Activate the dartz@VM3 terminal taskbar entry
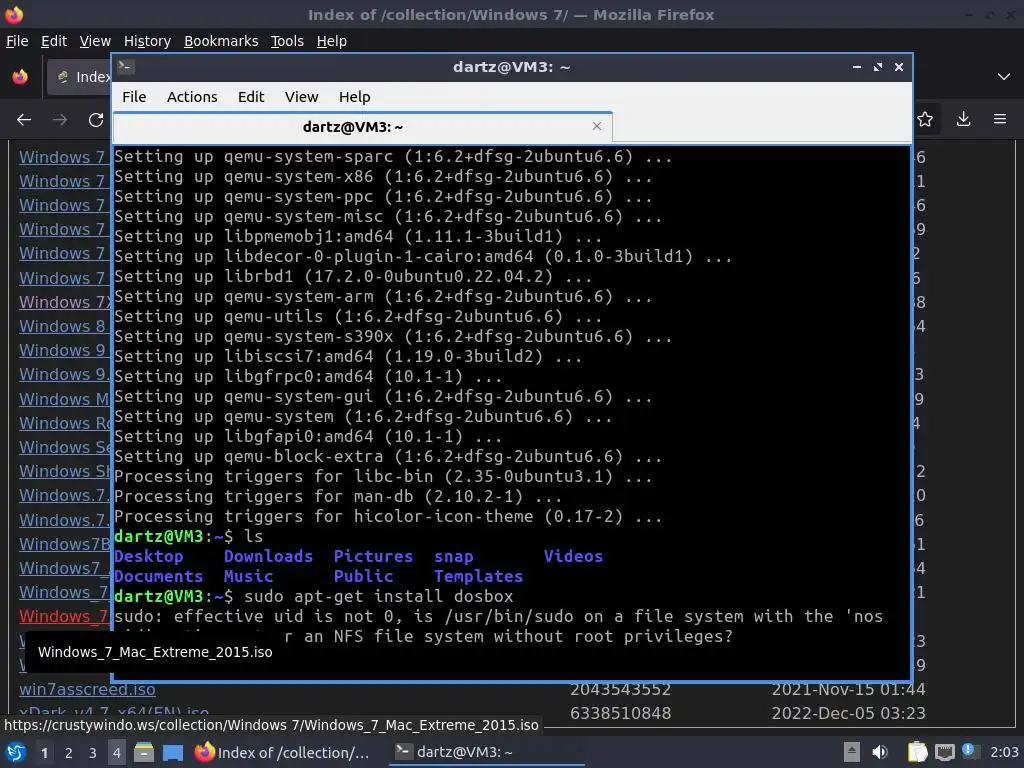1024x768 pixels. click(x=487, y=752)
